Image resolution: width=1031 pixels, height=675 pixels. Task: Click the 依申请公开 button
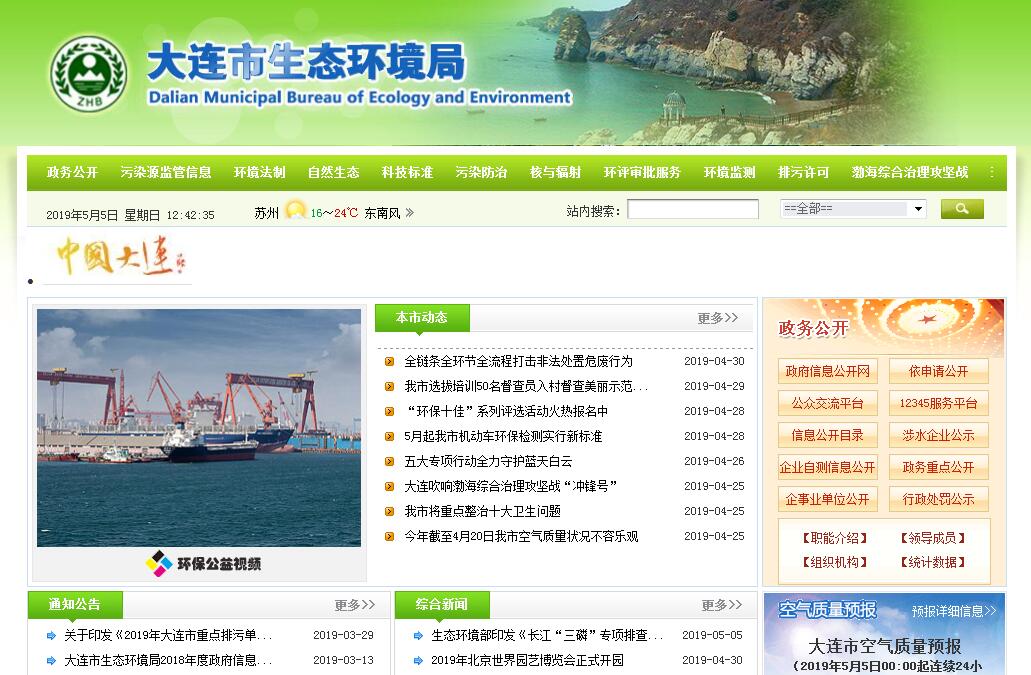click(x=939, y=371)
